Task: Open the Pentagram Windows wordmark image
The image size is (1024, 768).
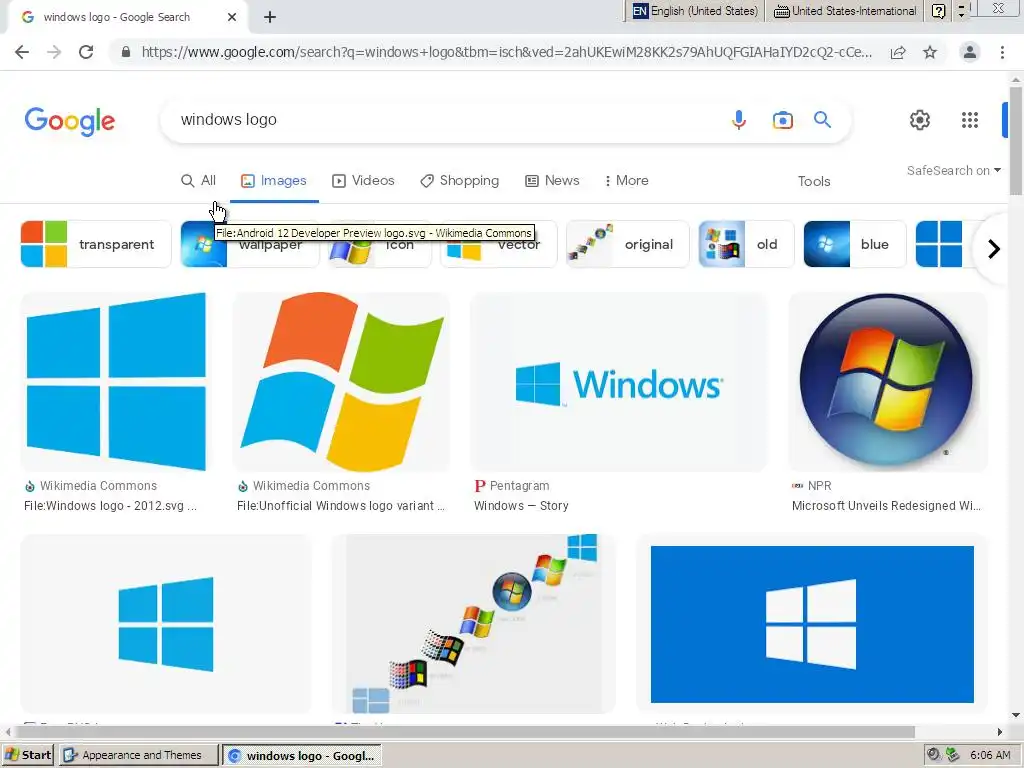Action: point(618,382)
